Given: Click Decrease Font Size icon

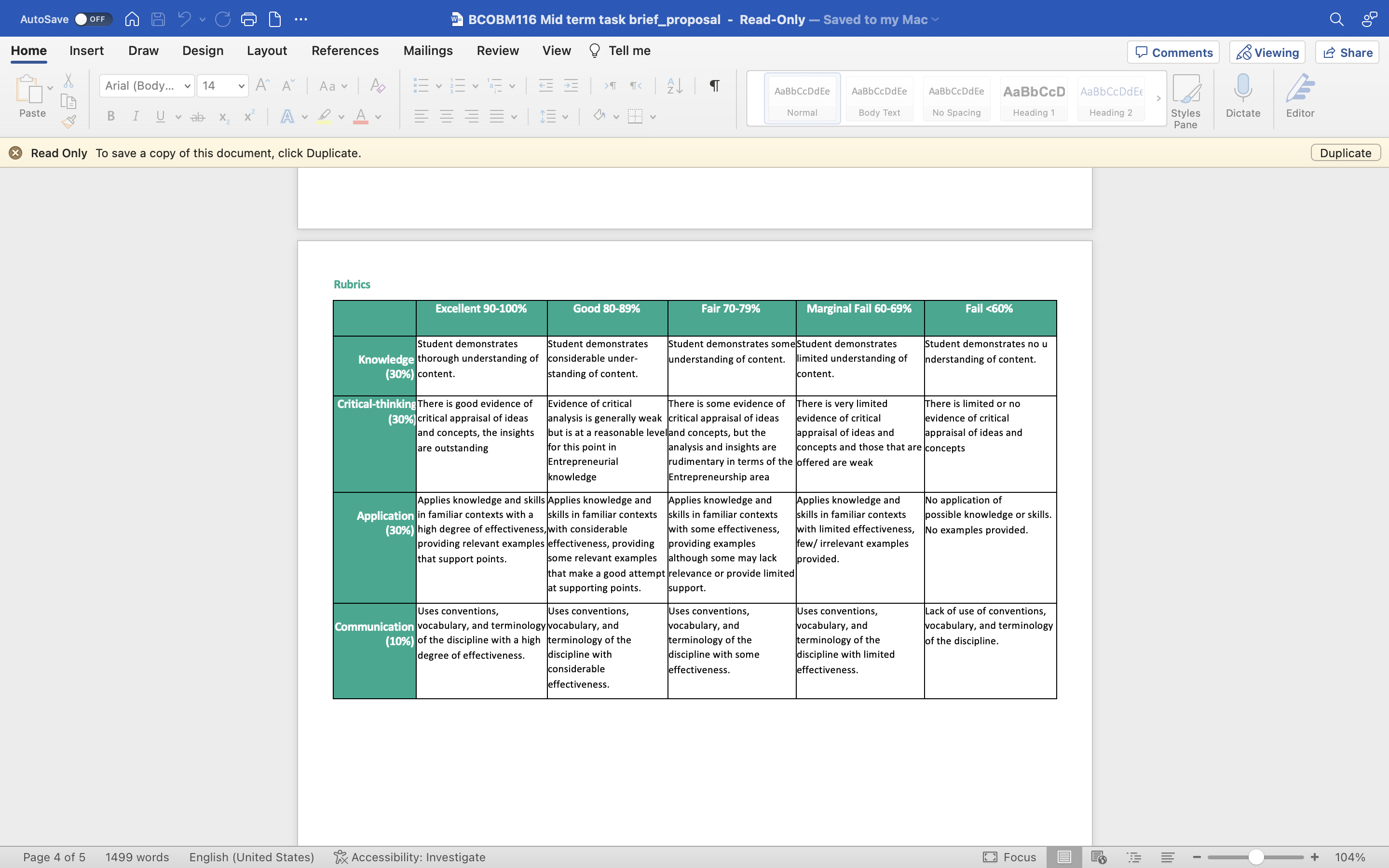Looking at the screenshot, I should pyautogui.click(x=287, y=85).
